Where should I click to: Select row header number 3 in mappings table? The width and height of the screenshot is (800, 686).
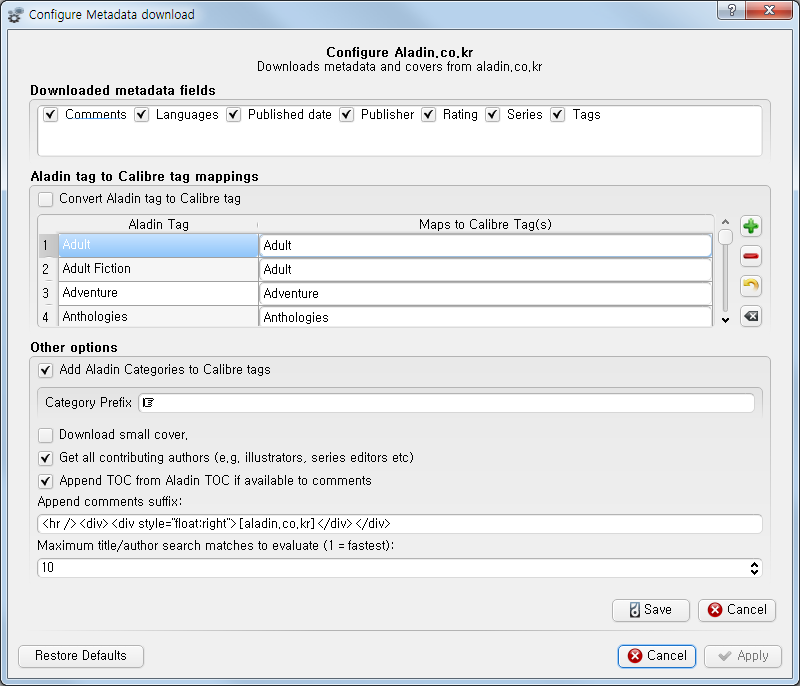(48, 293)
